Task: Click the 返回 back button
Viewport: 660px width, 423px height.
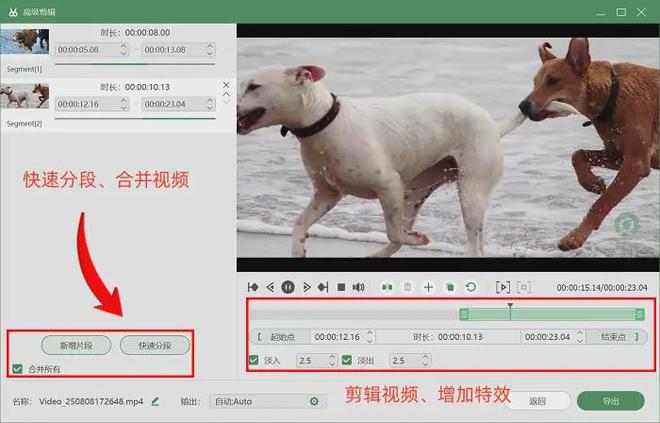Action: pyautogui.click(x=538, y=401)
